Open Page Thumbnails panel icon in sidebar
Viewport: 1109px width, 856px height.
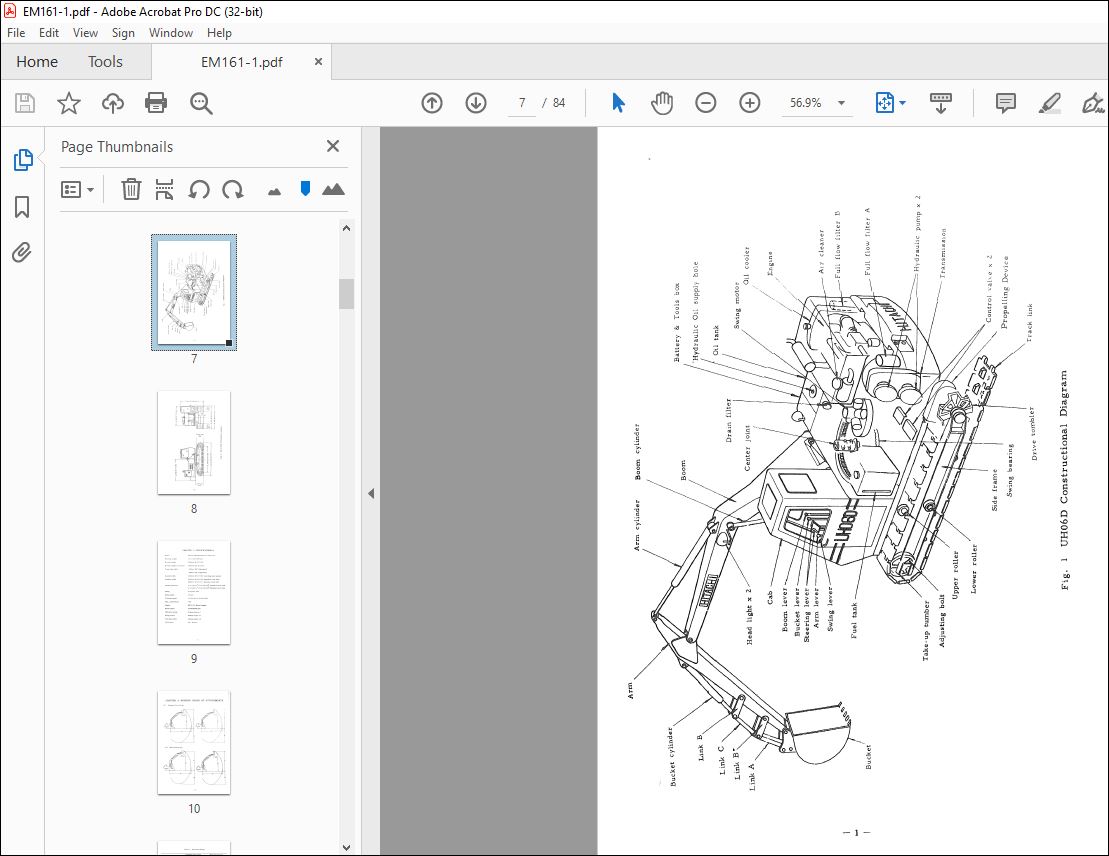[x=23, y=160]
